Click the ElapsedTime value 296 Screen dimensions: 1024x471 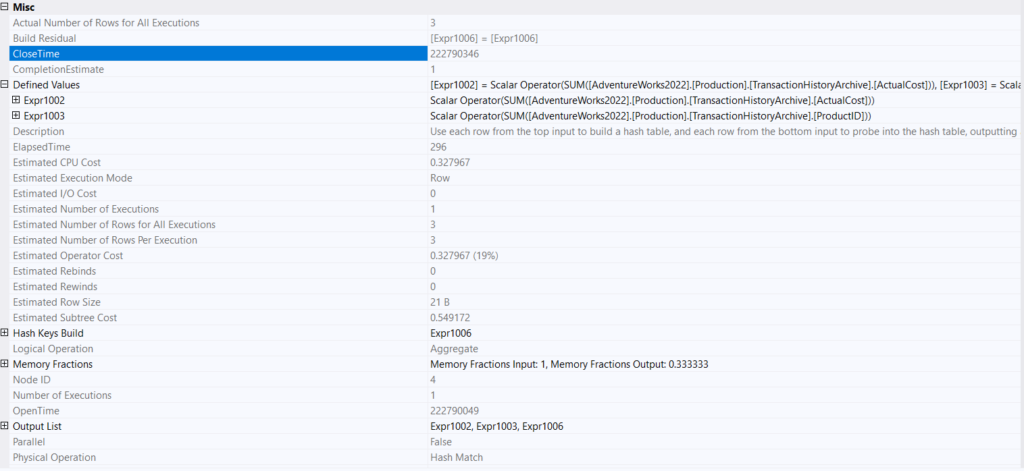pos(438,147)
